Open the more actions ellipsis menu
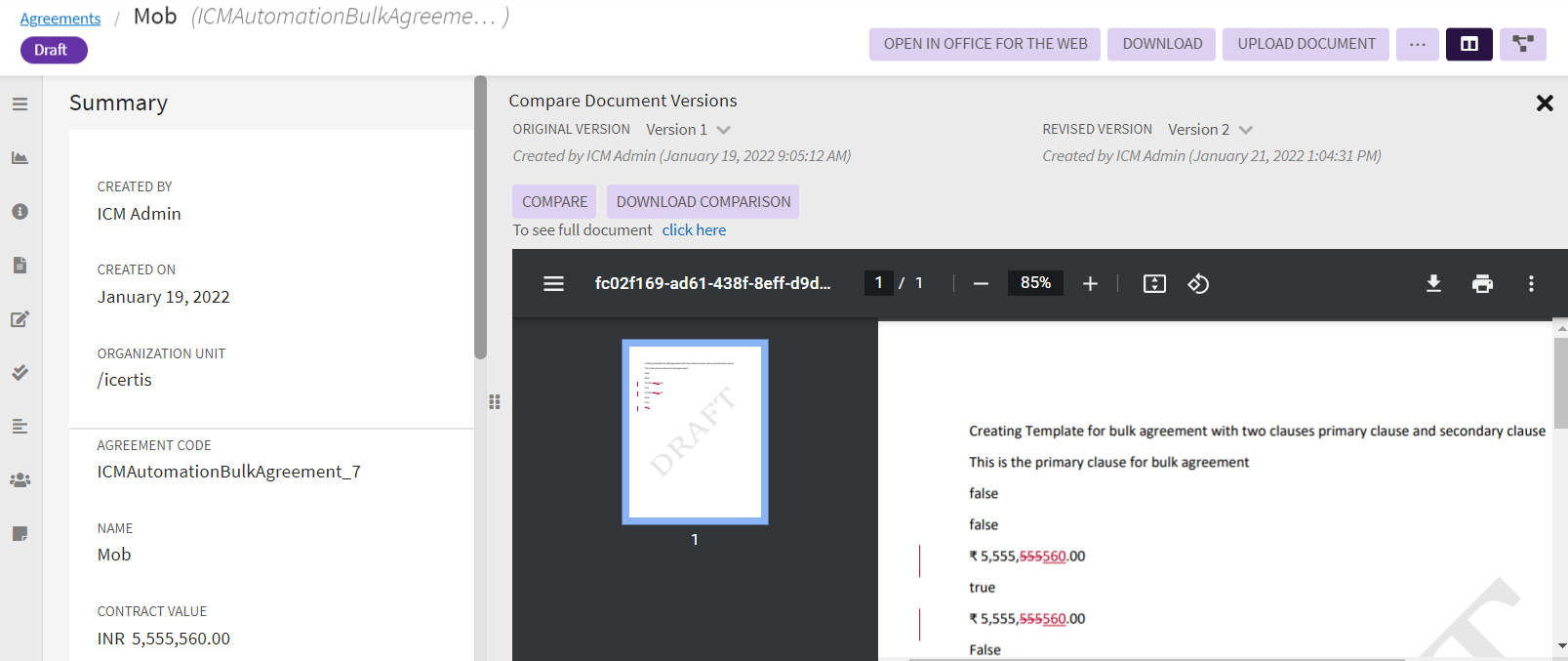1568x661 pixels. 1417,44
